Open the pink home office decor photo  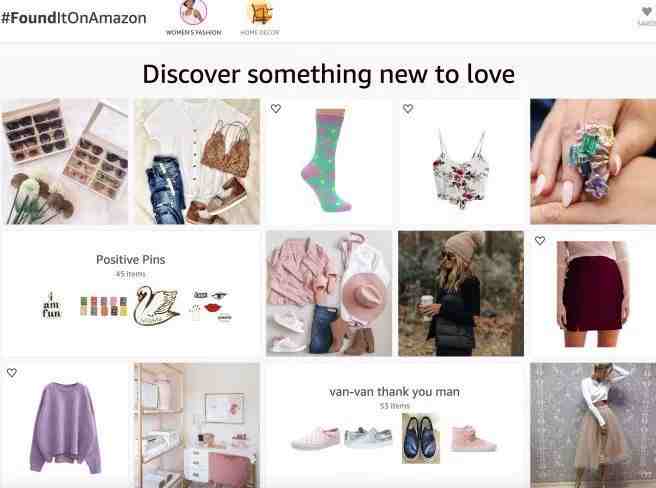tap(197, 425)
